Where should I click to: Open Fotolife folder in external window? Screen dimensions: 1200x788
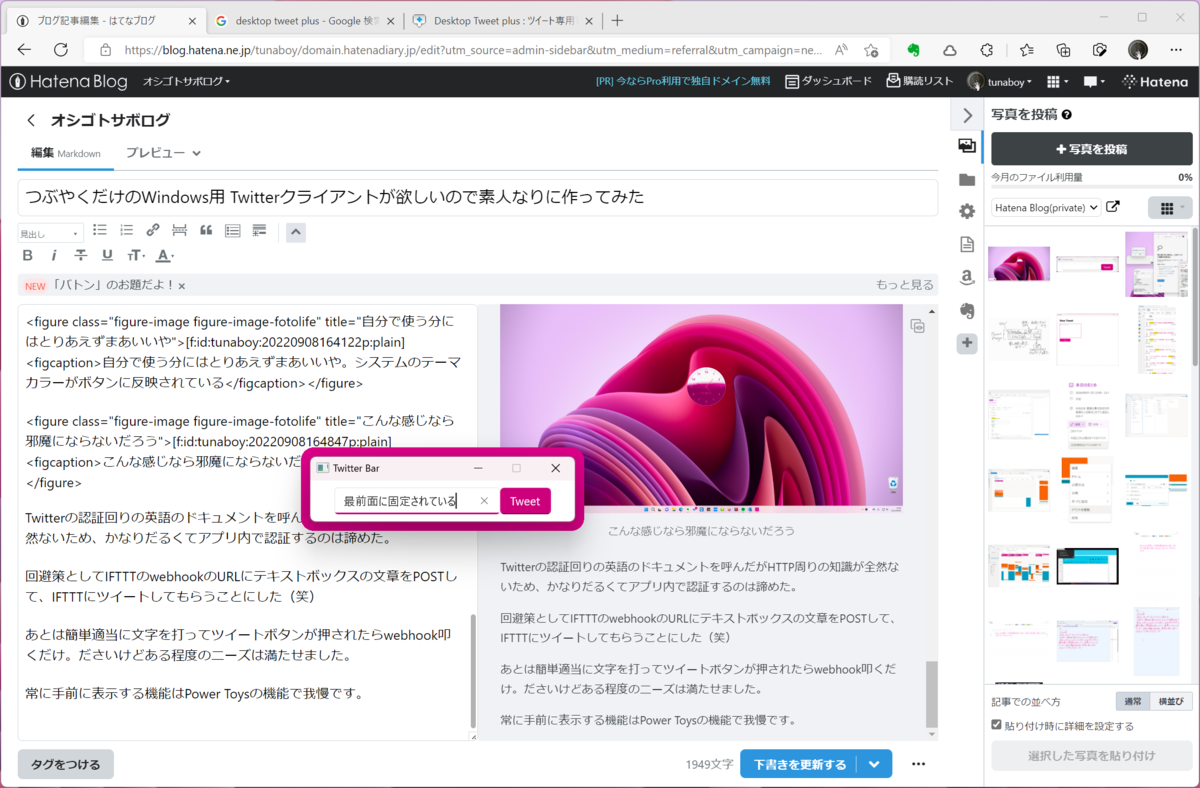coord(1113,208)
